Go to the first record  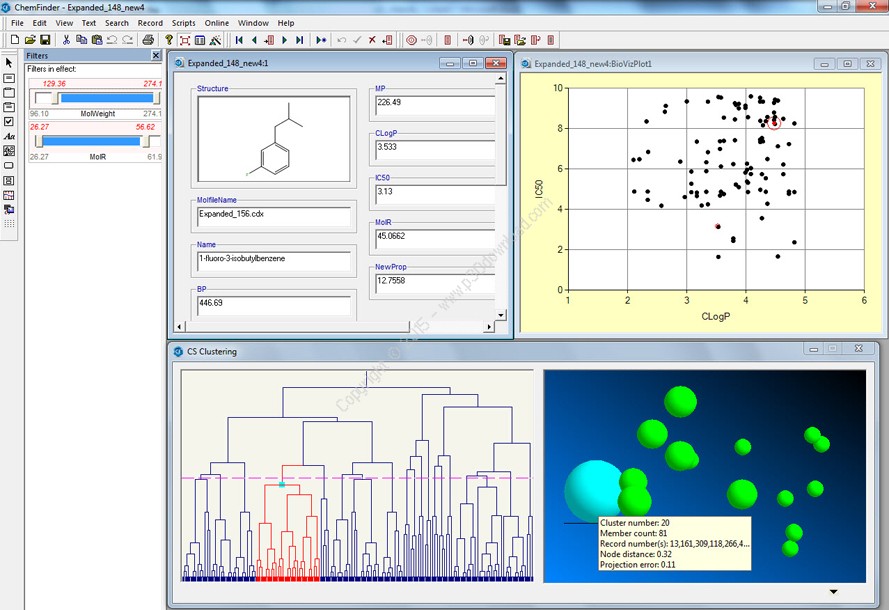(x=239, y=40)
